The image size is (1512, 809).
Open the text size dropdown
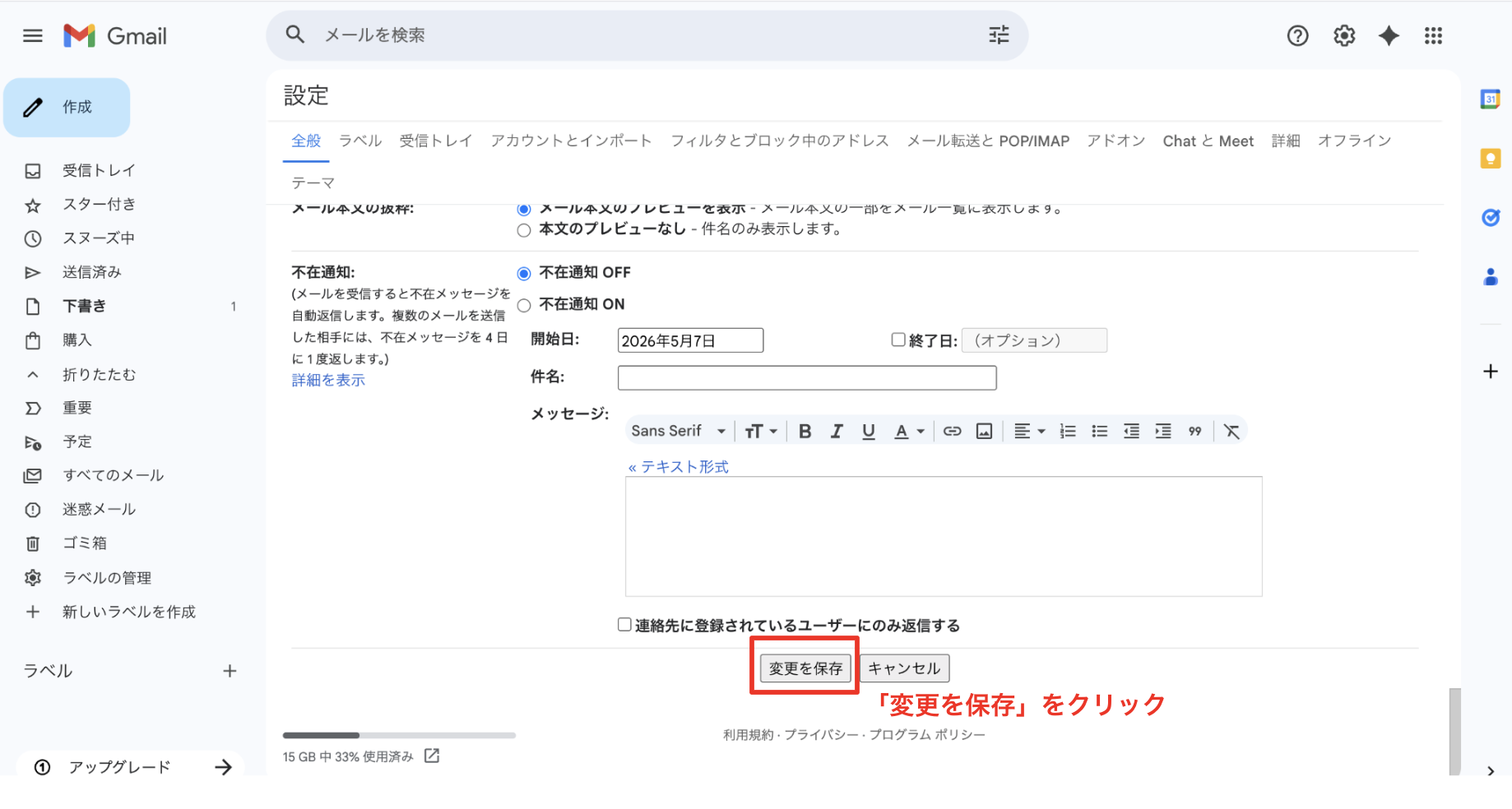click(x=760, y=431)
